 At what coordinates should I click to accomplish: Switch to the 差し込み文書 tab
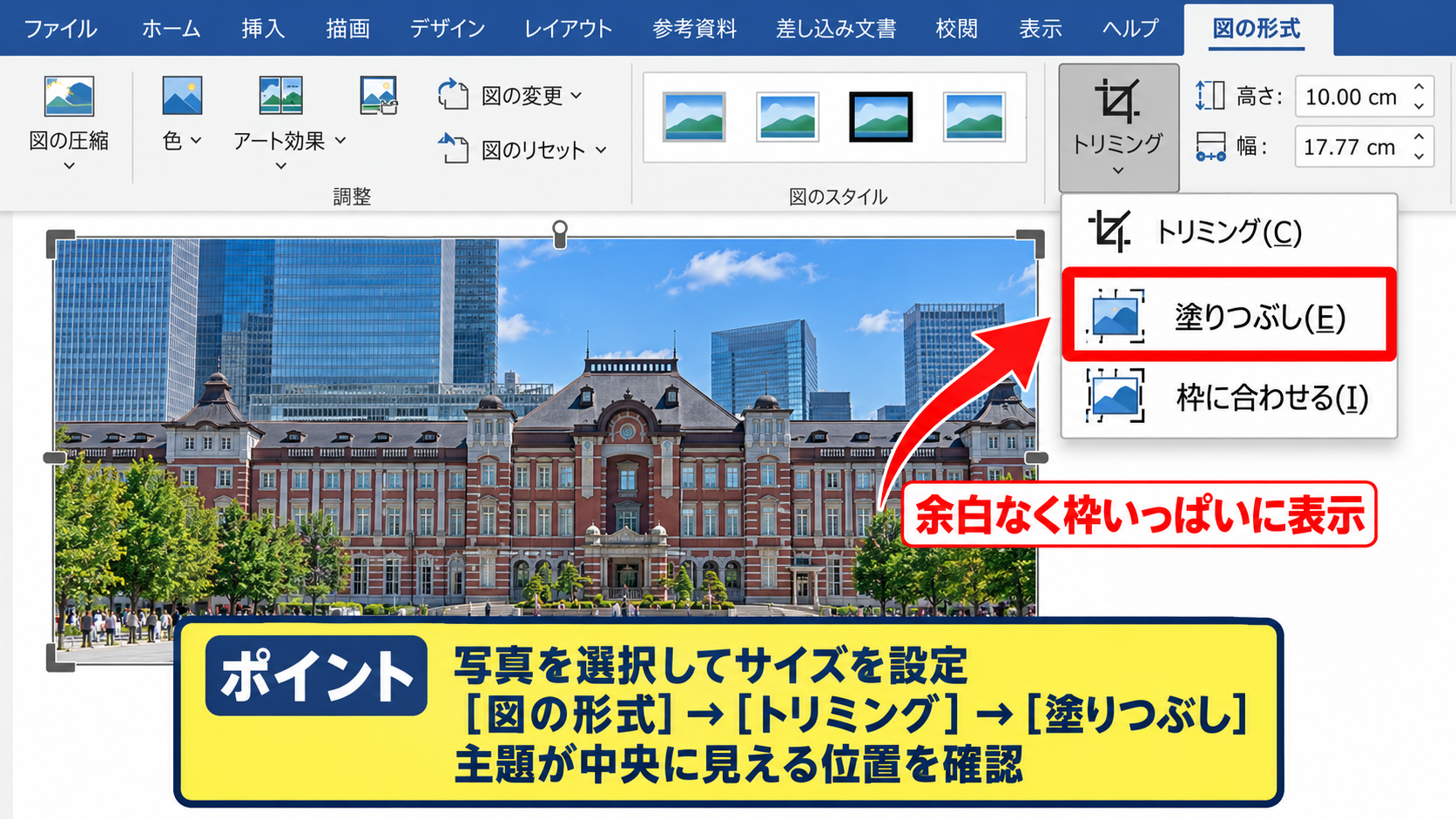click(836, 29)
